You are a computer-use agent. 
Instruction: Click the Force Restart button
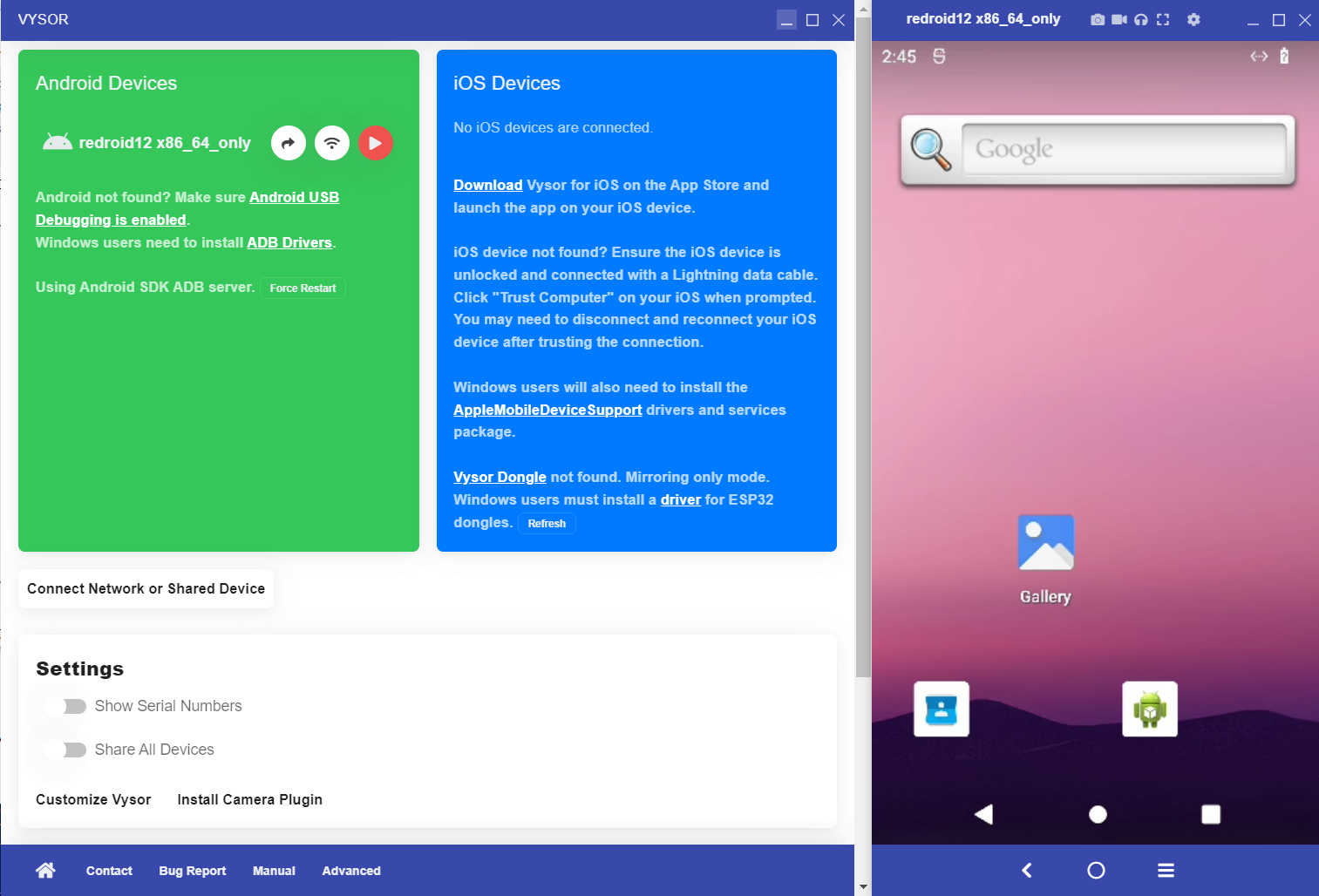(303, 288)
